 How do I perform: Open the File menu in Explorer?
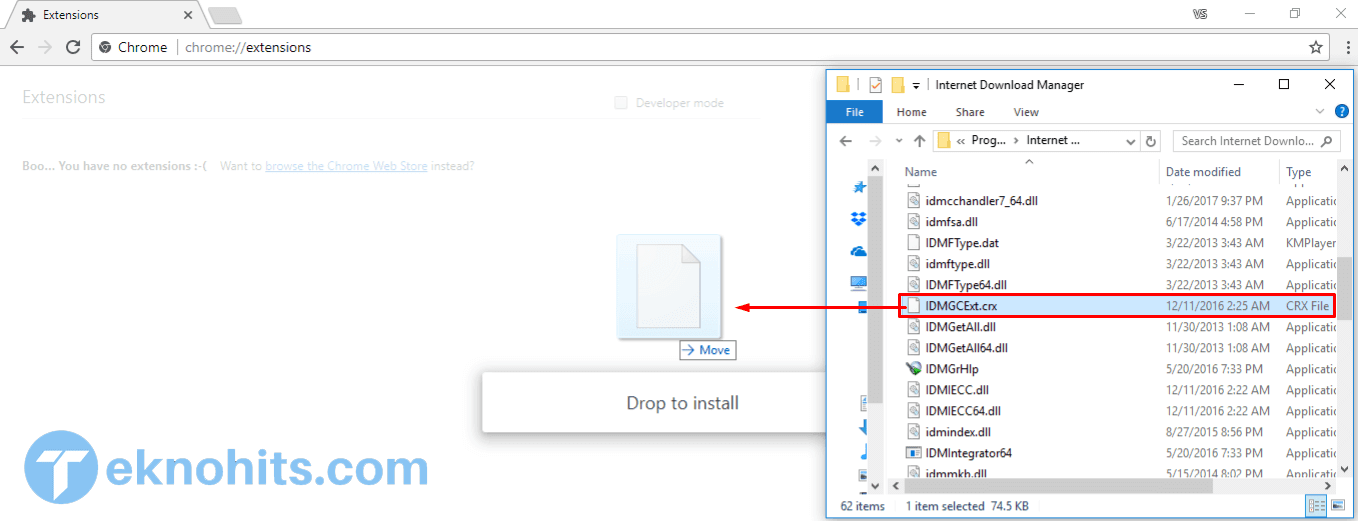pyautogui.click(x=855, y=112)
